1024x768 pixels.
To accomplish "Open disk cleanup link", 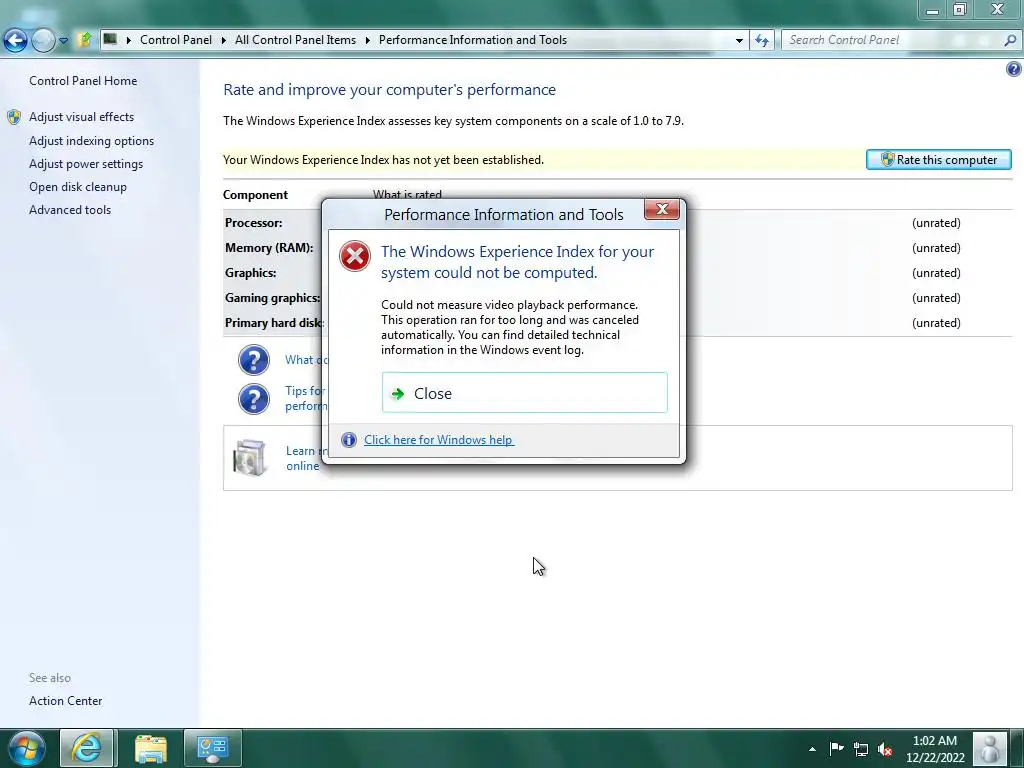I will [78, 187].
